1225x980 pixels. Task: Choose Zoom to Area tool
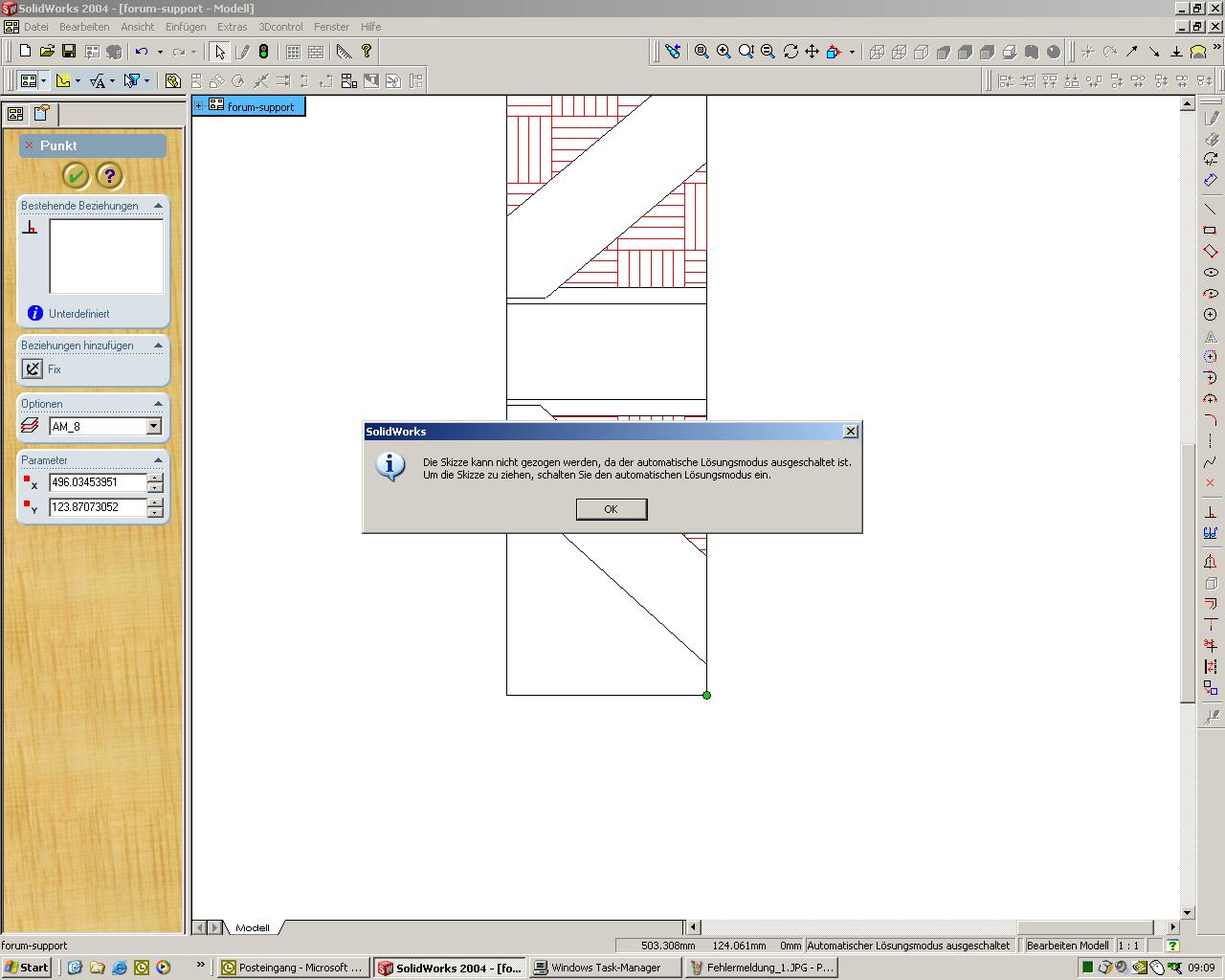pos(724,52)
